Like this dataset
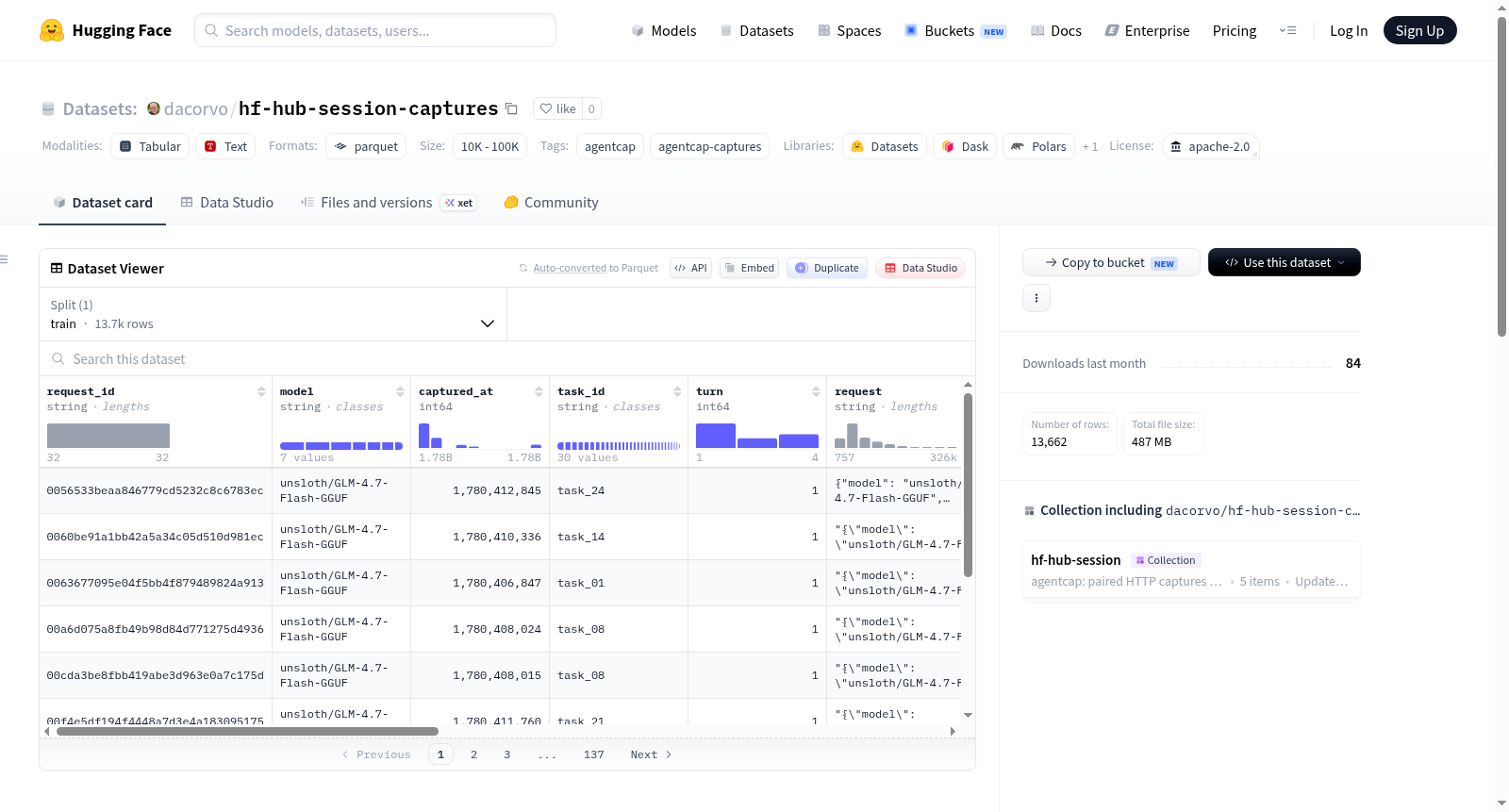This screenshot has height=812, width=1509. tap(557, 108)
